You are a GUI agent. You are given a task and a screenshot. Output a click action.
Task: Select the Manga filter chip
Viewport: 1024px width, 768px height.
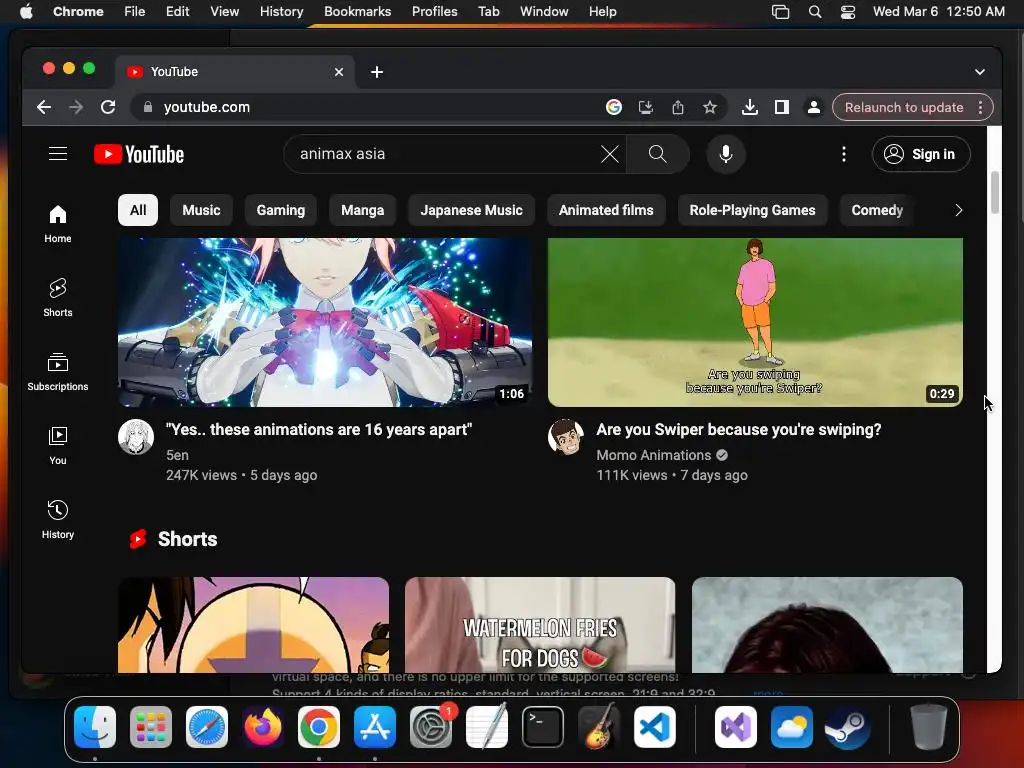pyautogui.click(x=362, y=210)
